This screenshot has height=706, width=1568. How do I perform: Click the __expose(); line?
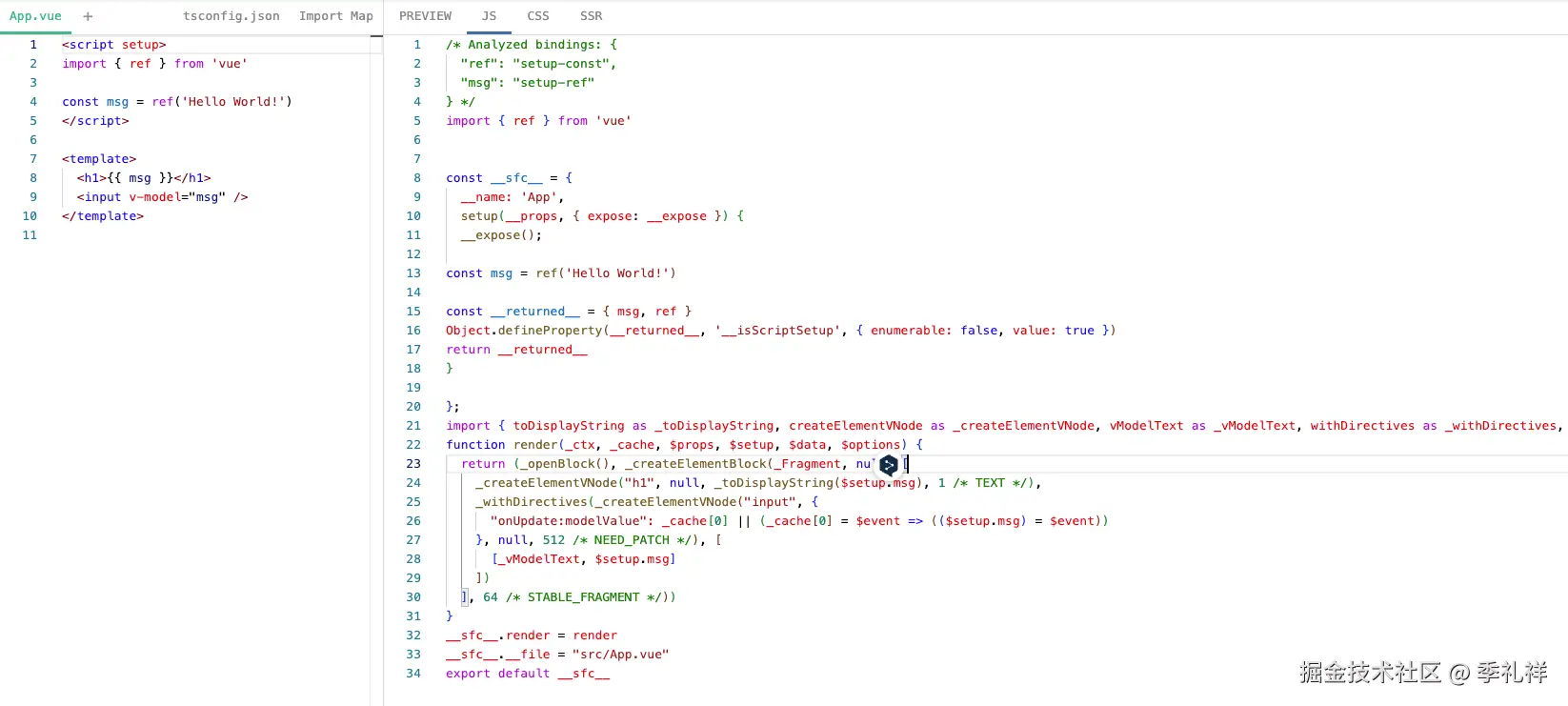click(x=501, y=235)
